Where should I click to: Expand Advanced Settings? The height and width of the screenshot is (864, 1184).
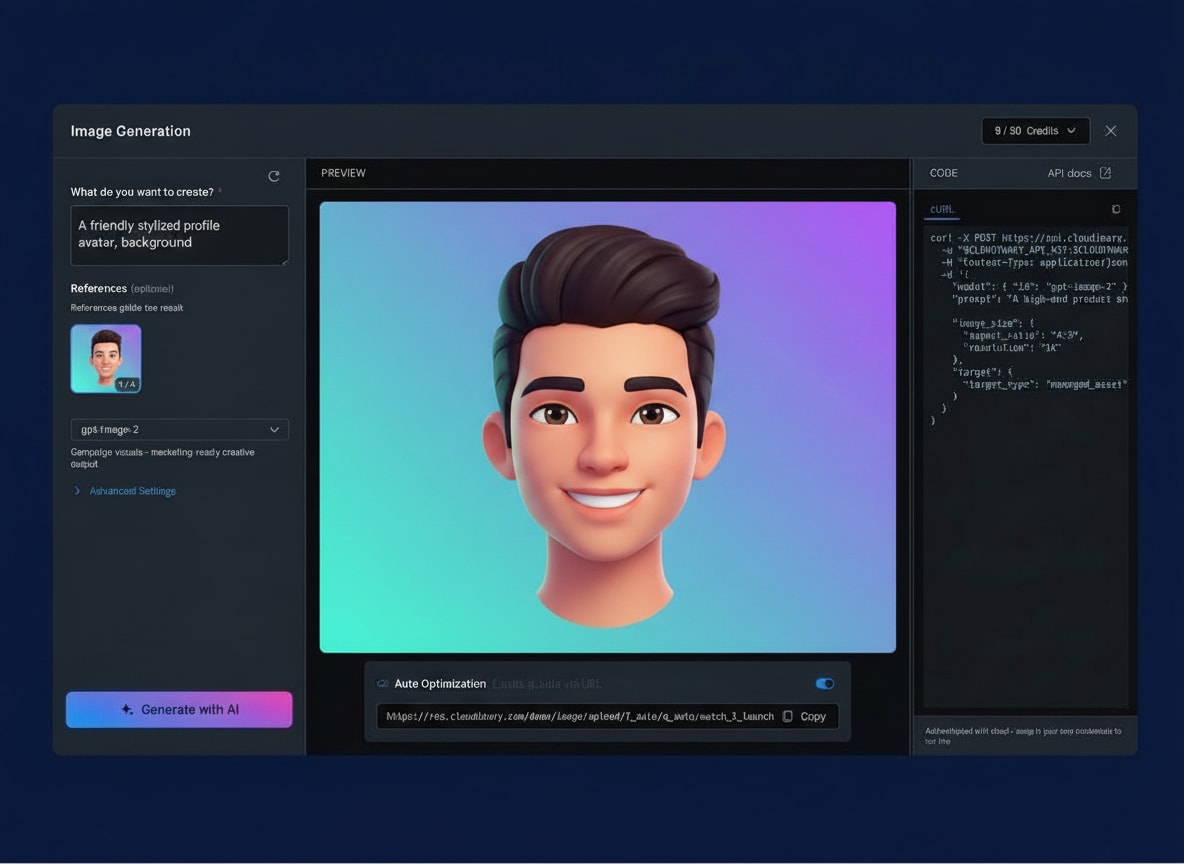(125, 491)
